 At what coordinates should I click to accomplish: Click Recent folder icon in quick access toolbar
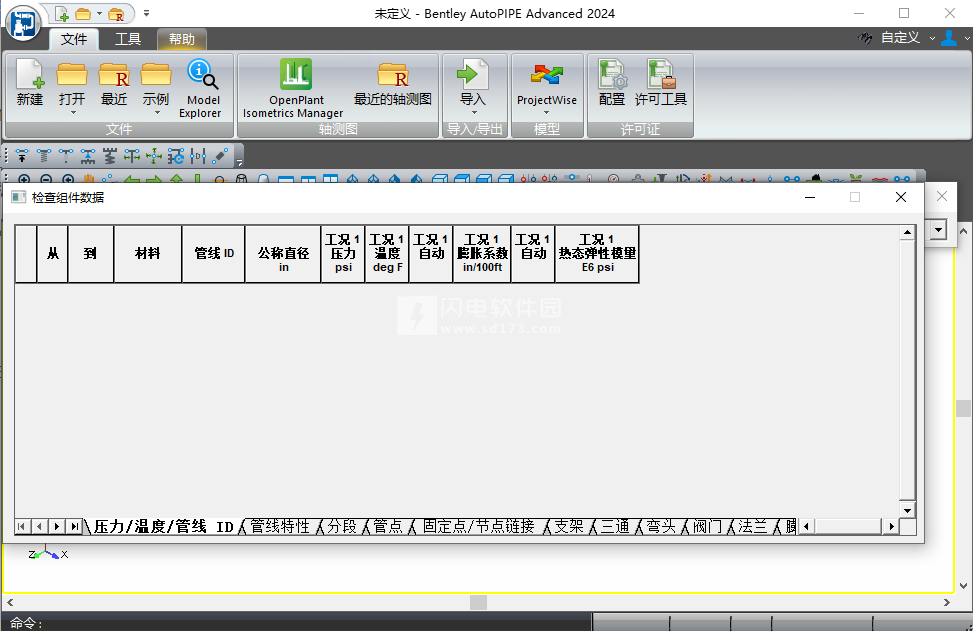(116, 14)
